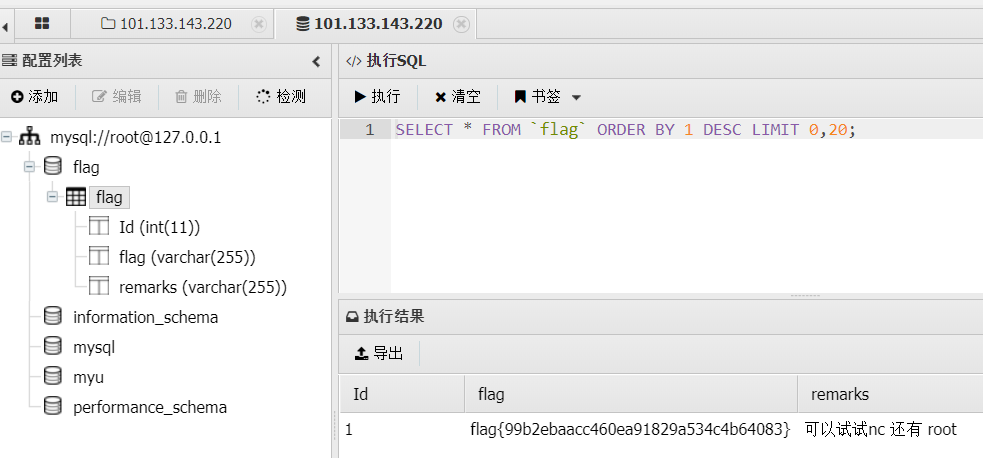Click the 删除 button
Image resolution: width=983 pixels, height=458 pixels.
click(198, 96)
